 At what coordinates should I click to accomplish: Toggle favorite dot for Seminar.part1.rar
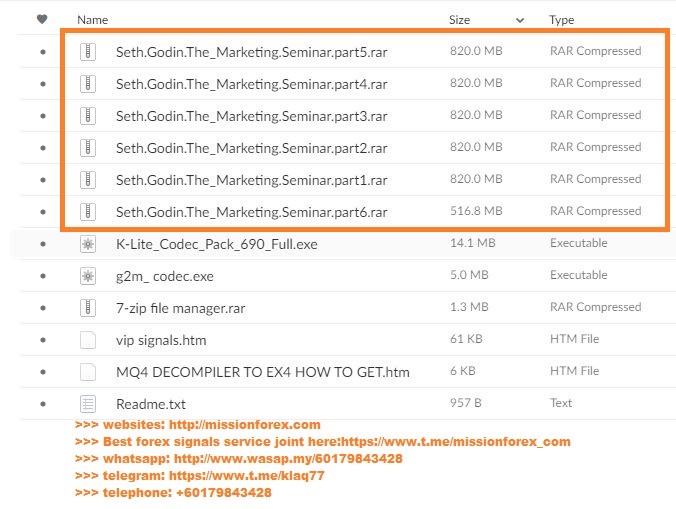click(43, 180)
